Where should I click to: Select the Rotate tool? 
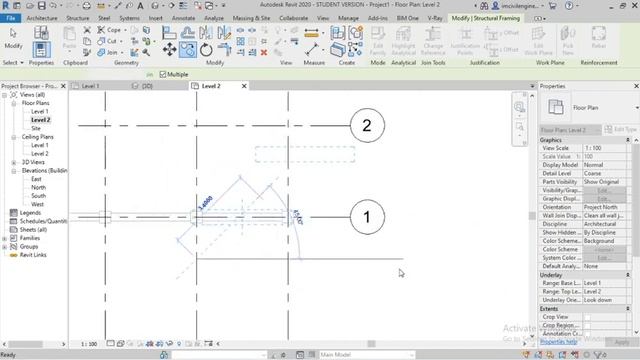pyautogui.click(x=206, y=50)
